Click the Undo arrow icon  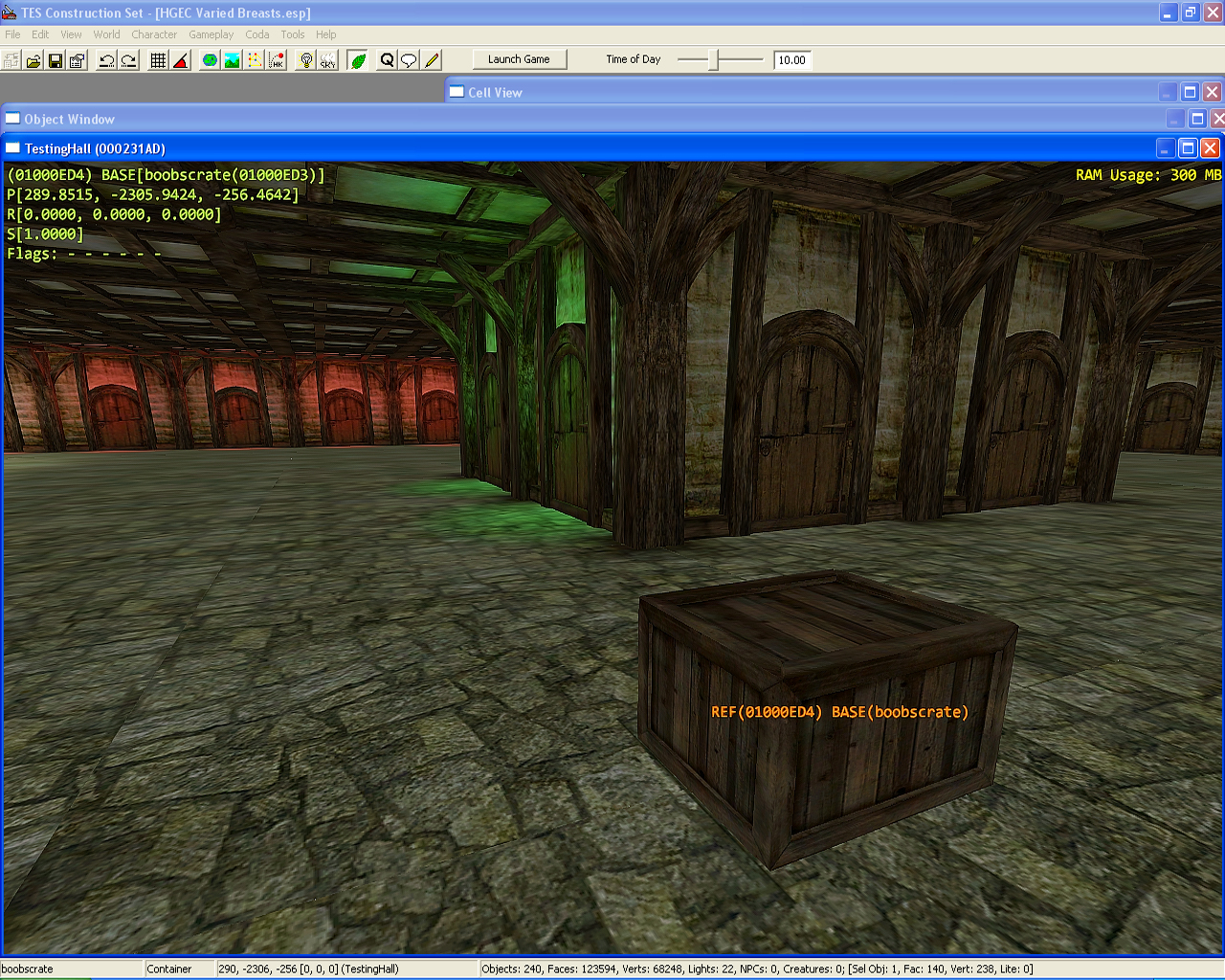[106, 60]
